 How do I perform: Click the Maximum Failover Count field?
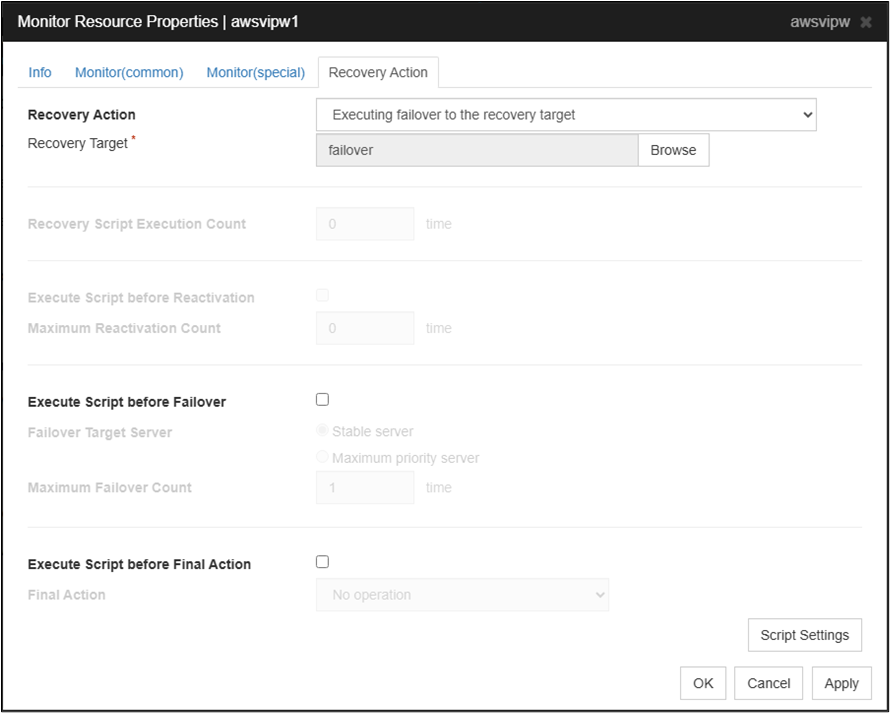[x=365, y=487]
